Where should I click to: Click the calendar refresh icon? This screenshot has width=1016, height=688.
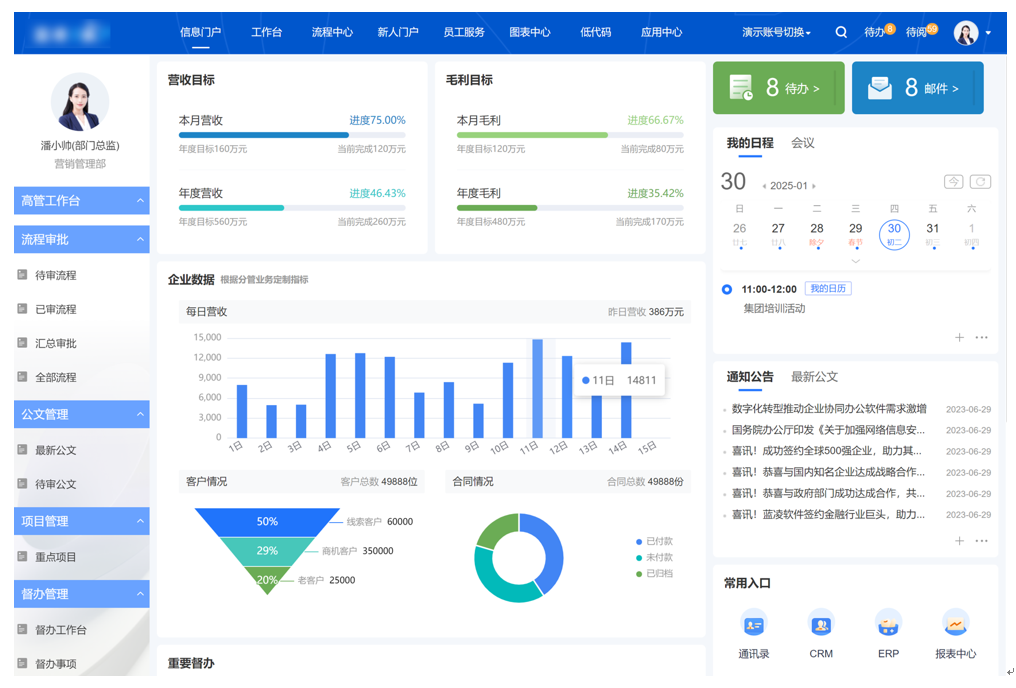(980, 182)
